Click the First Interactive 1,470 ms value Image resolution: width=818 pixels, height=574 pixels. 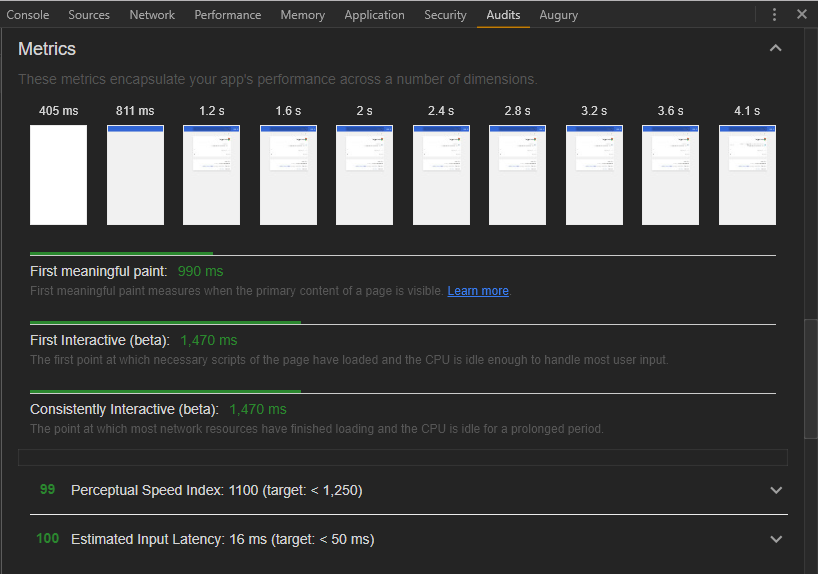point(209,340)
